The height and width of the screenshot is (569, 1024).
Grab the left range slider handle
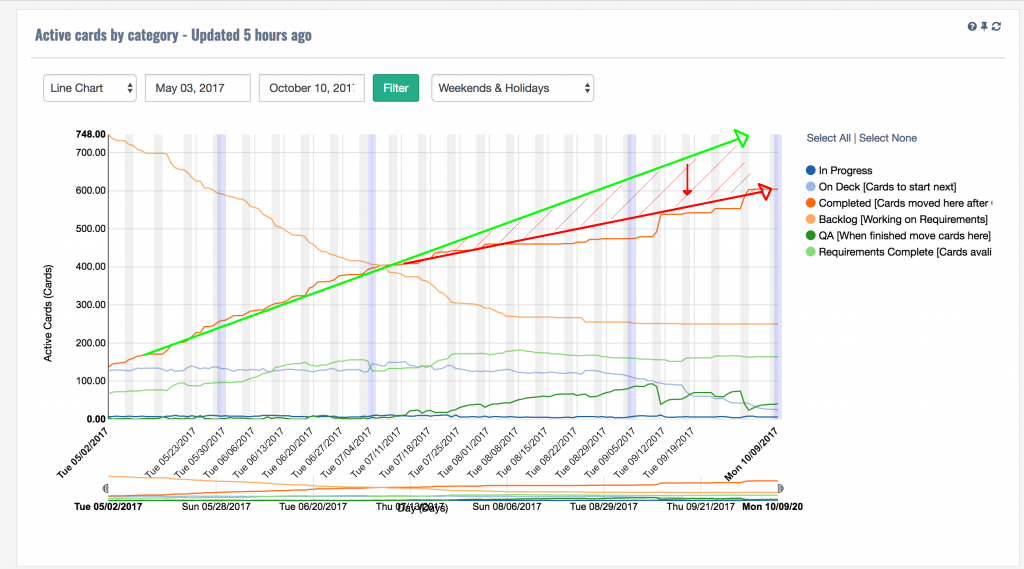pyautogui.click(x=106, y=488)
